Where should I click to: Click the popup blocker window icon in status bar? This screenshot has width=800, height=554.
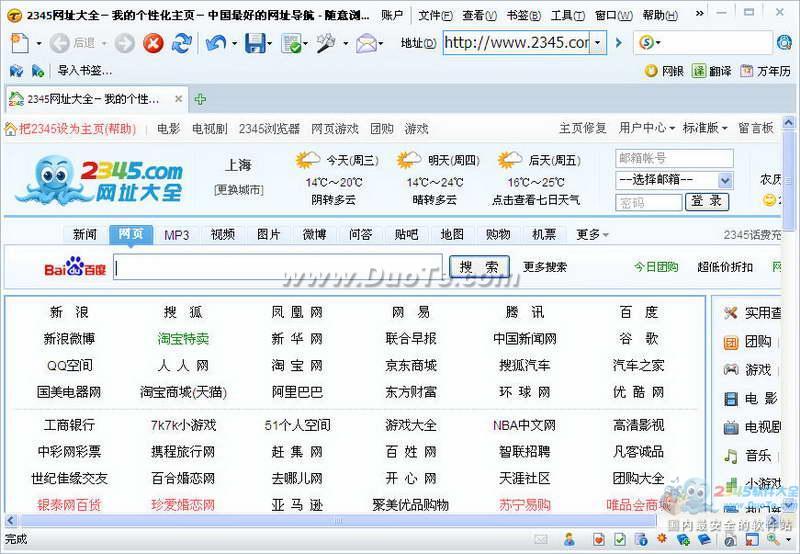click(752, 540)
